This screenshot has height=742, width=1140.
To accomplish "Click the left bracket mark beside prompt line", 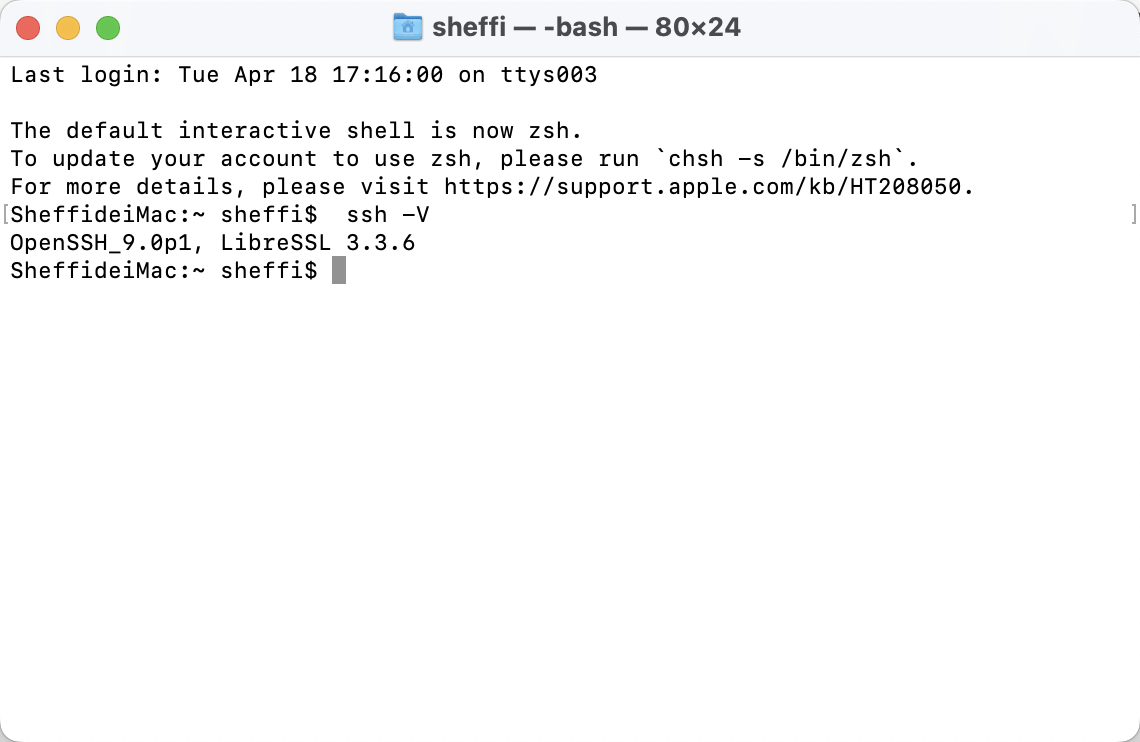I will tap(6, 214).
